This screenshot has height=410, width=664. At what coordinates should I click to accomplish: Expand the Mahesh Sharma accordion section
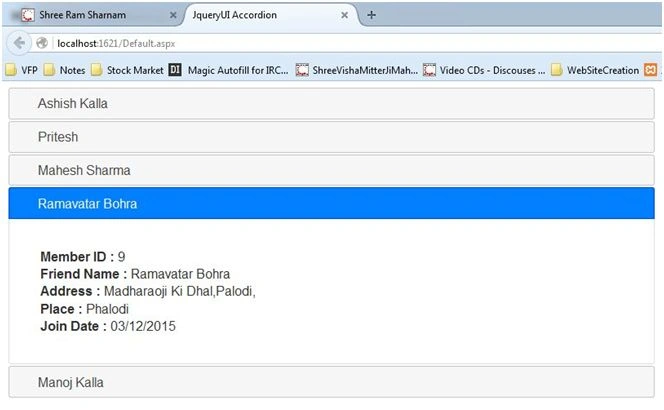coord(332,170)
